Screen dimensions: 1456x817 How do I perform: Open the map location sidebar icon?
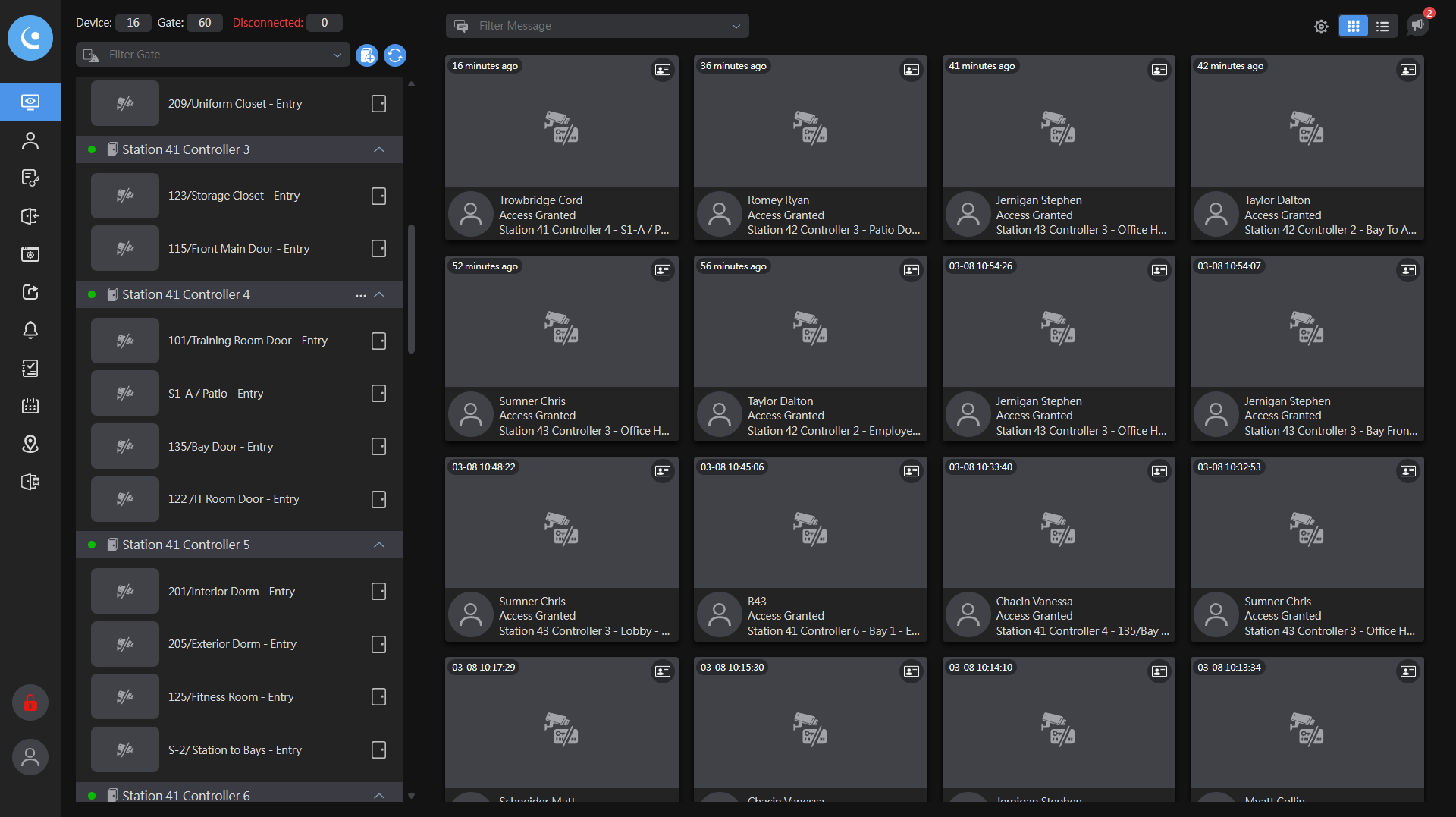click(30, 444)
